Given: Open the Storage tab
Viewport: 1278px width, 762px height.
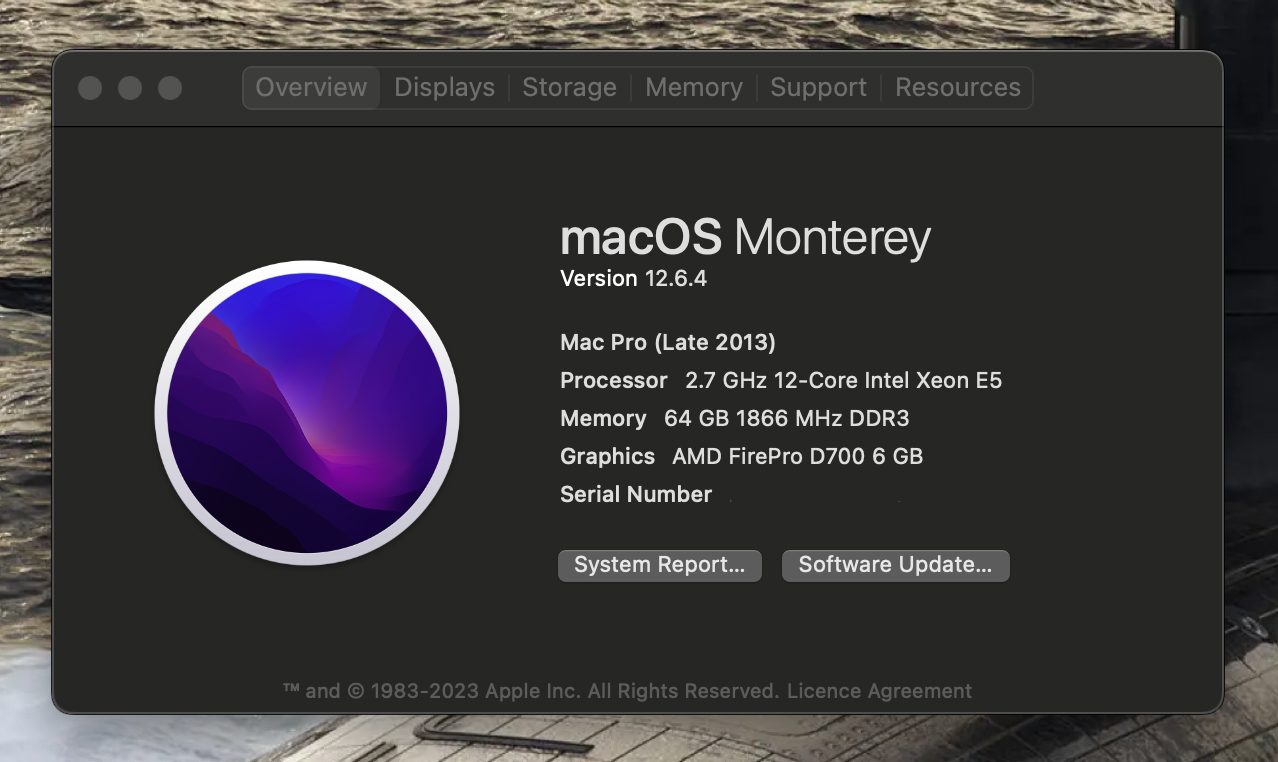Looking at the screenshot, I should tap(569, 88).
